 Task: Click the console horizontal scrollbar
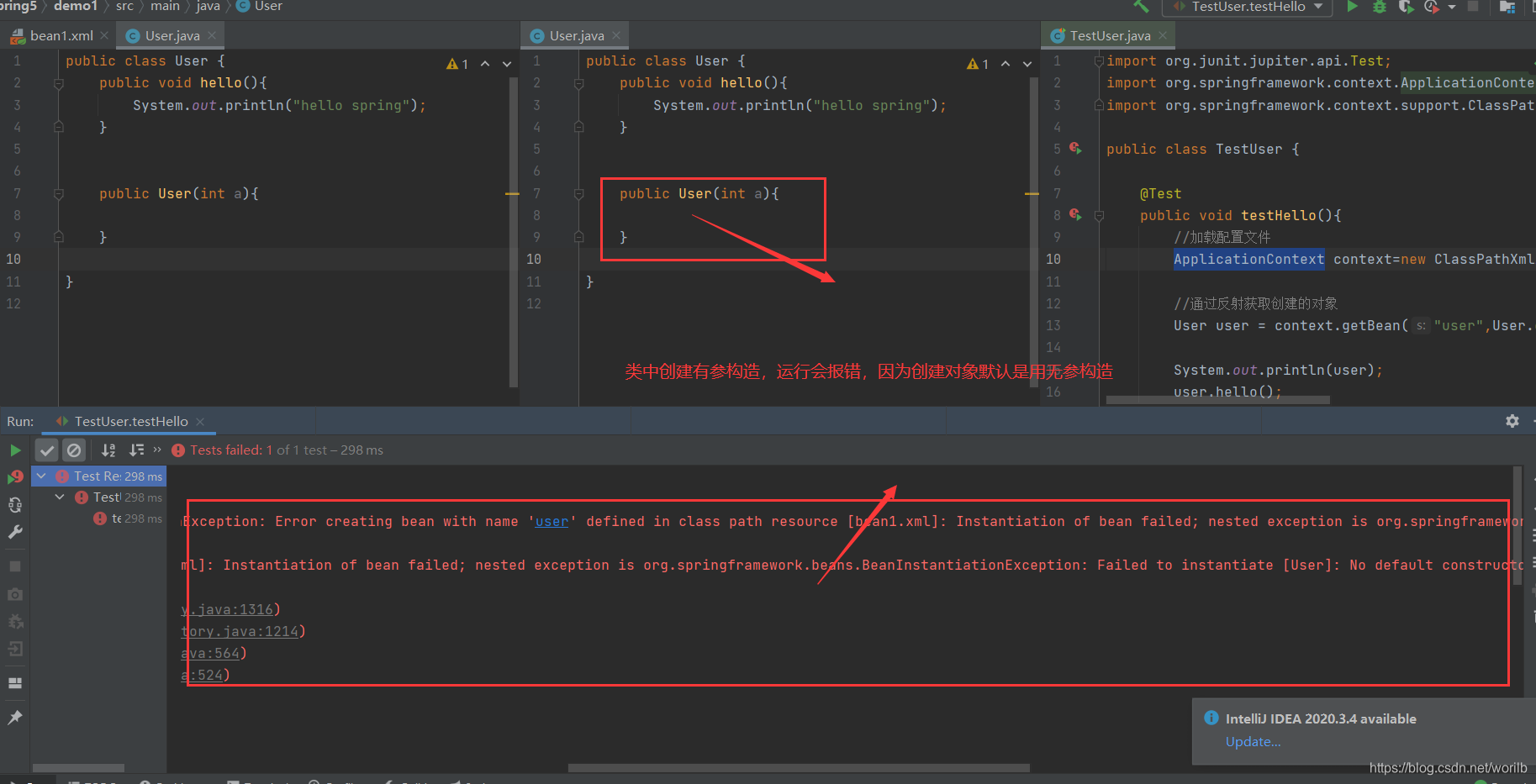(x=799, y=768)
